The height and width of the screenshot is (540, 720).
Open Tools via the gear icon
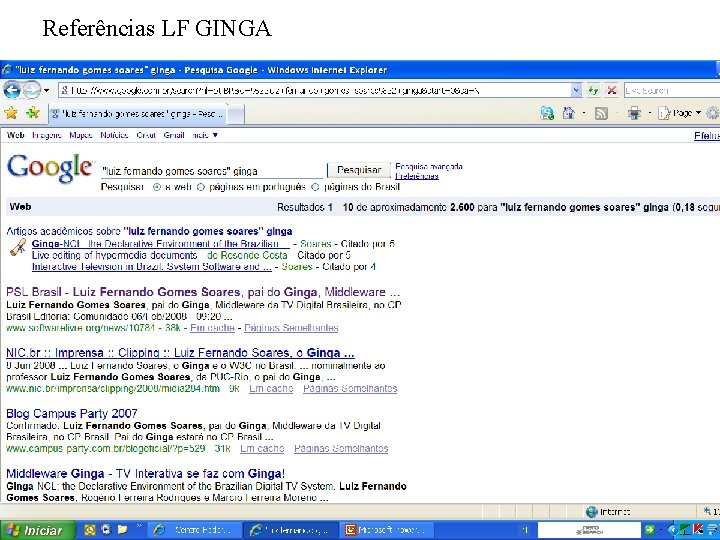[712, 113]
